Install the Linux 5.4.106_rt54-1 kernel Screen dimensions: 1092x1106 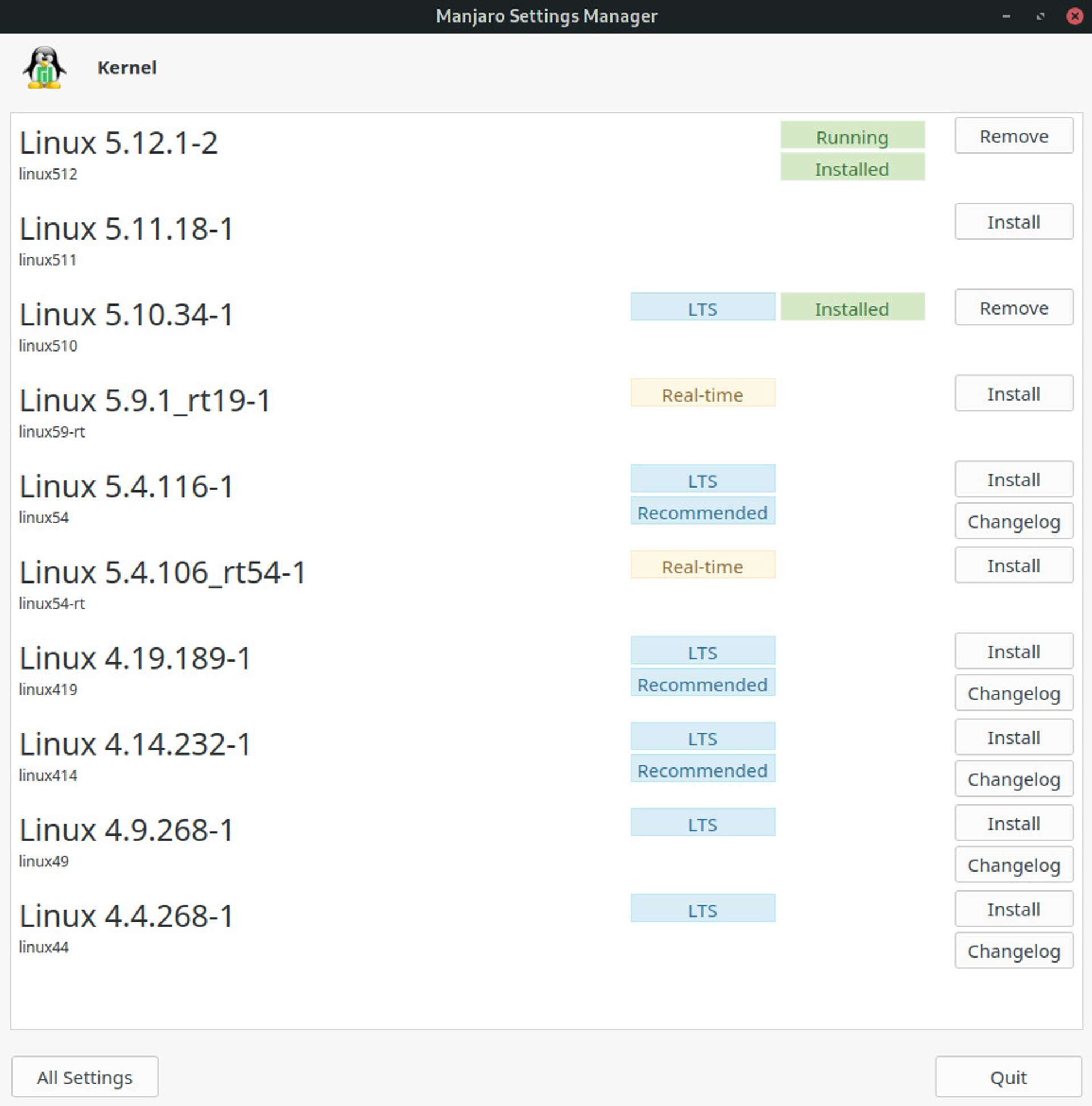[x=1014, y=565]
